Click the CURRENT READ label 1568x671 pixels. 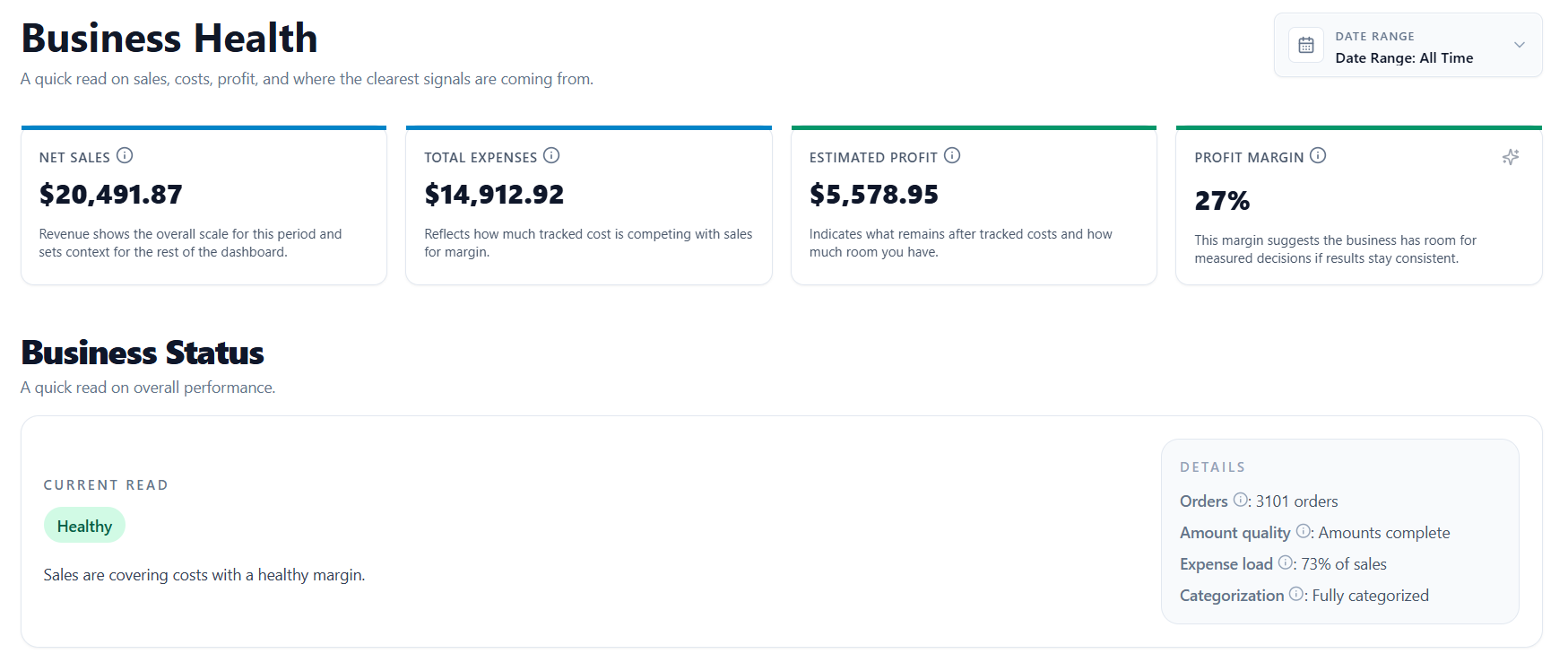(106, 485)
